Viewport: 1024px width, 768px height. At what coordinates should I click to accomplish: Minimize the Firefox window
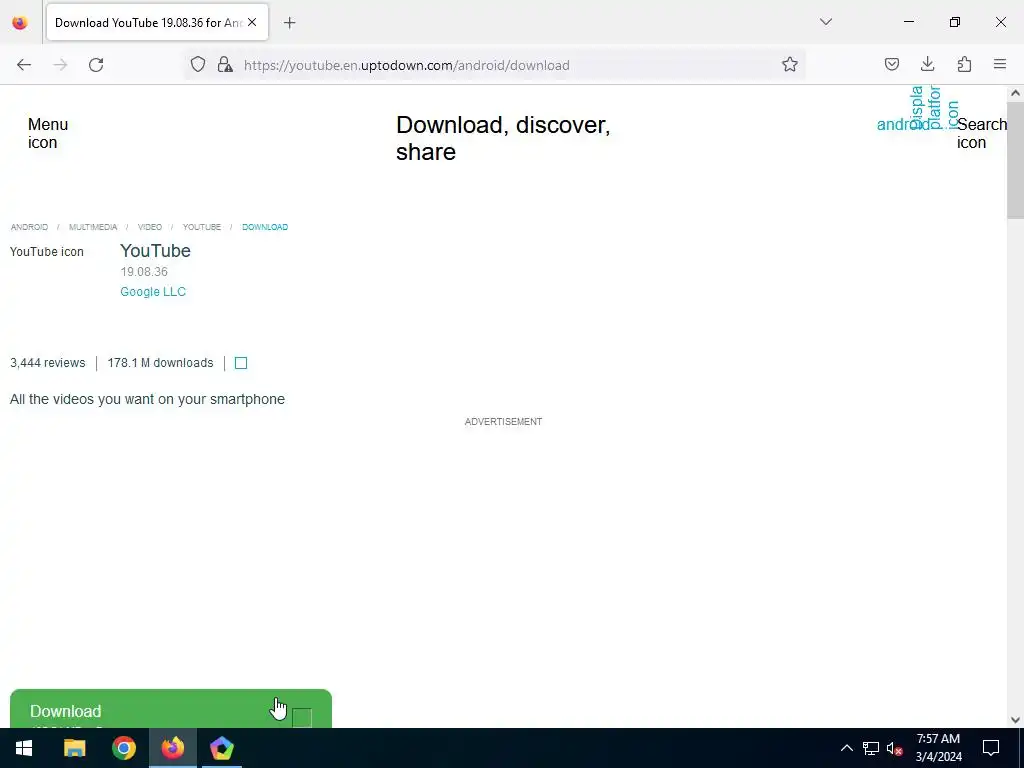pyautogui.click(x=908, y=22)
